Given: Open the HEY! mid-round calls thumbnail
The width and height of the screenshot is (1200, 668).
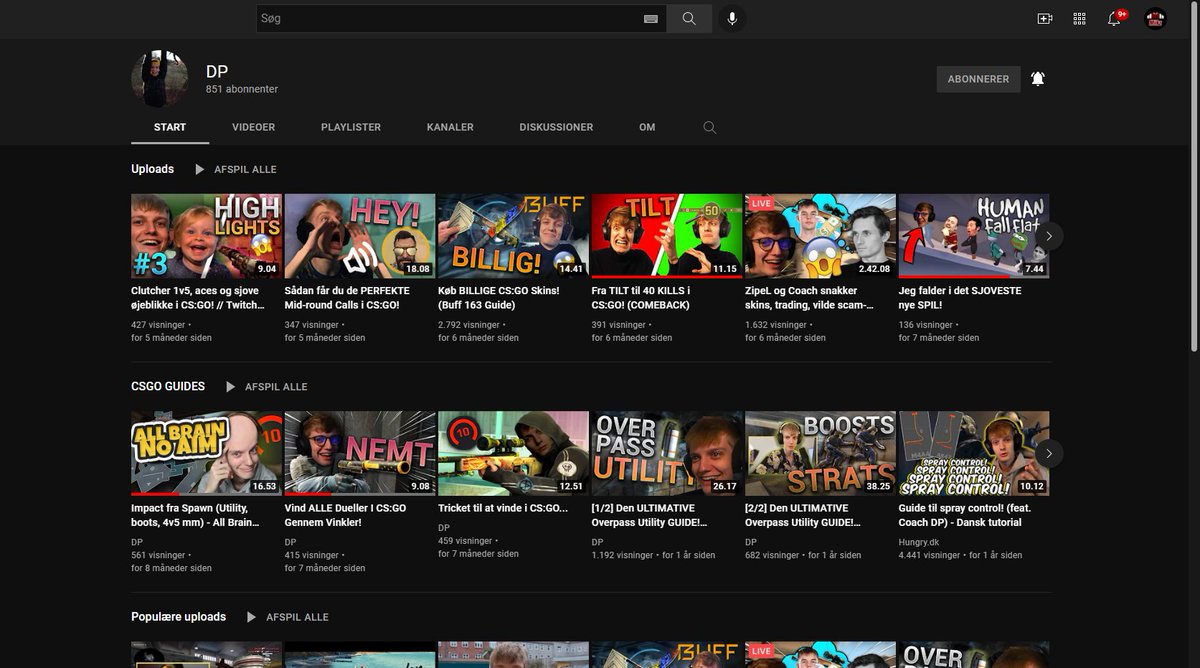Looking at the screenshot, I should (x=360, y=236).
